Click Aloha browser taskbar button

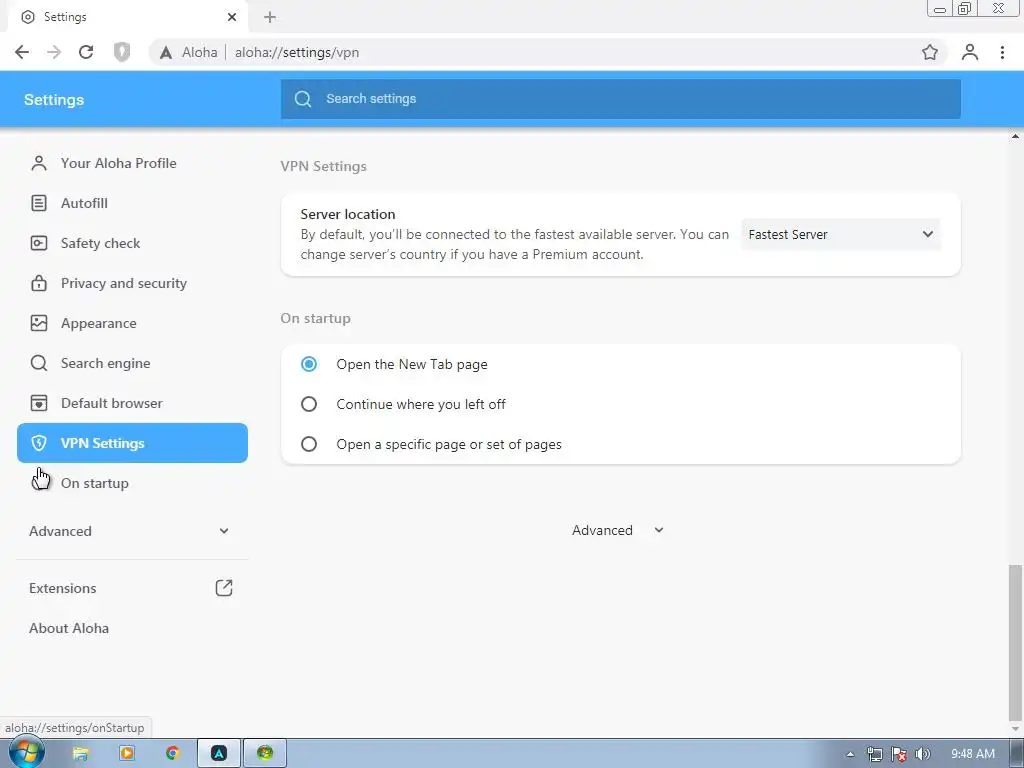[219, 754]
